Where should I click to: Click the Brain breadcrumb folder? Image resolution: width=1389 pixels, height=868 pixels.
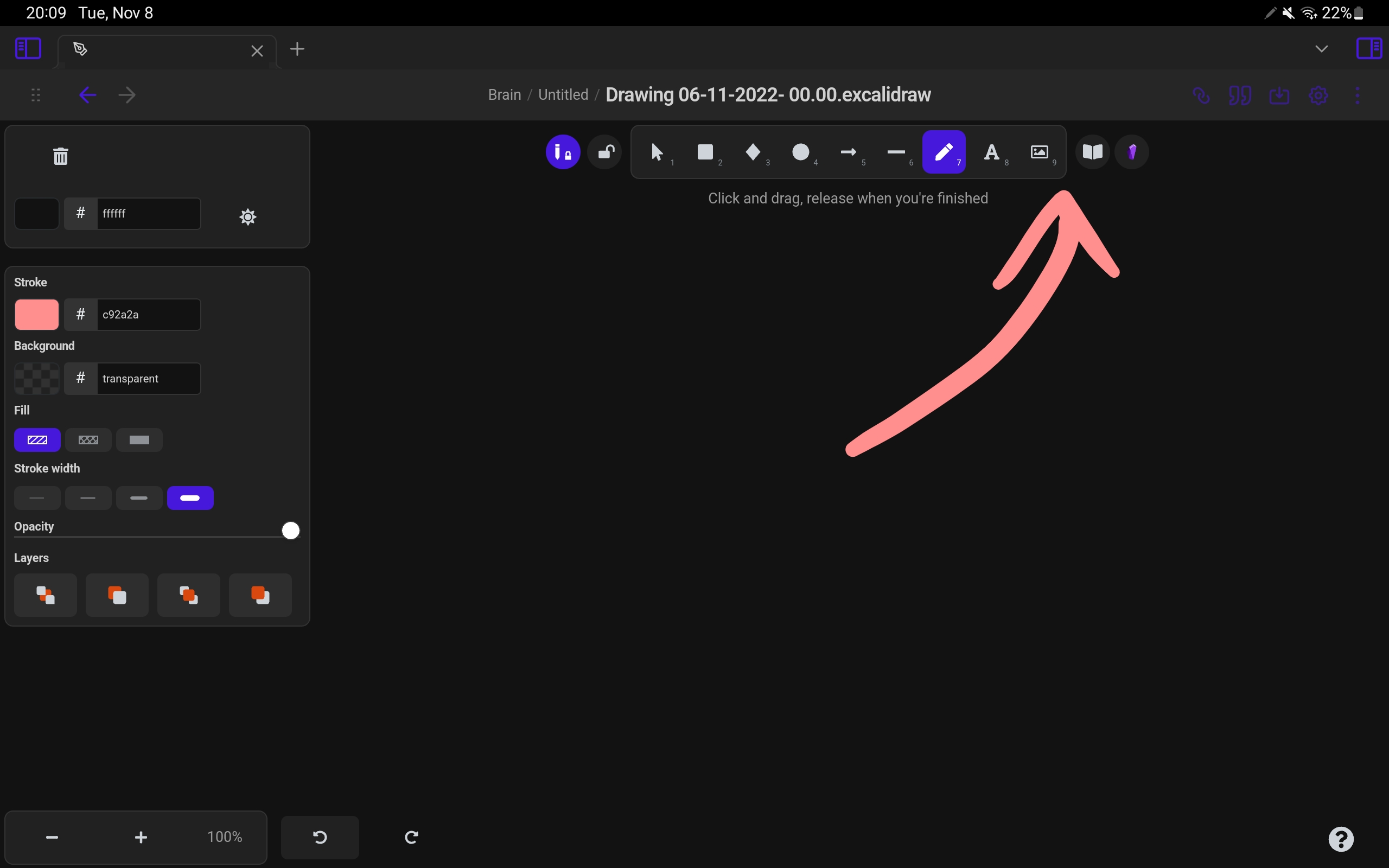[504, 95]
